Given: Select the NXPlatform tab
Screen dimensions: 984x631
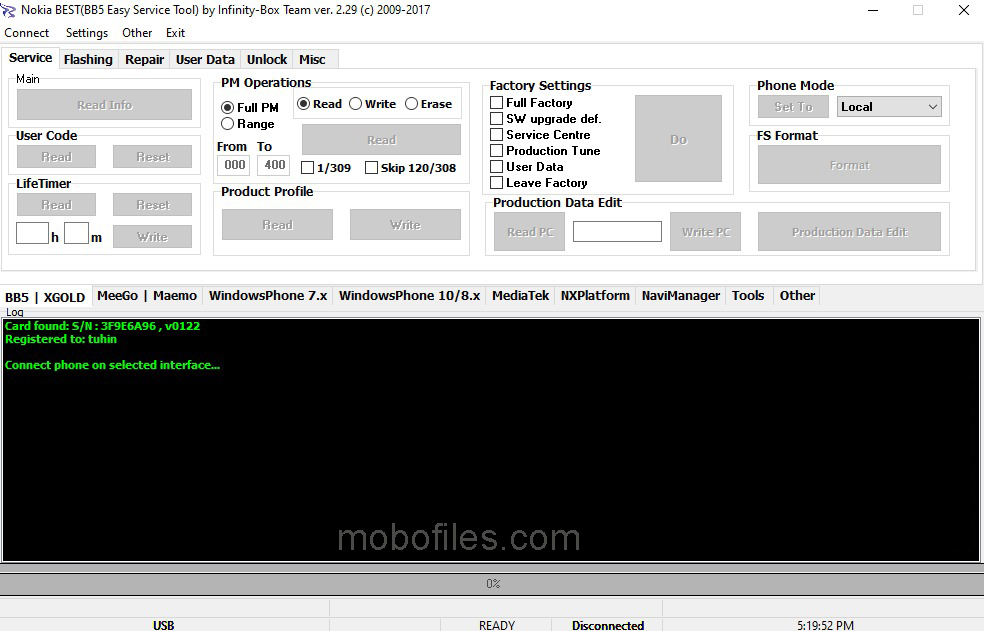Looking at the screenshot, I should click(595, 296).
